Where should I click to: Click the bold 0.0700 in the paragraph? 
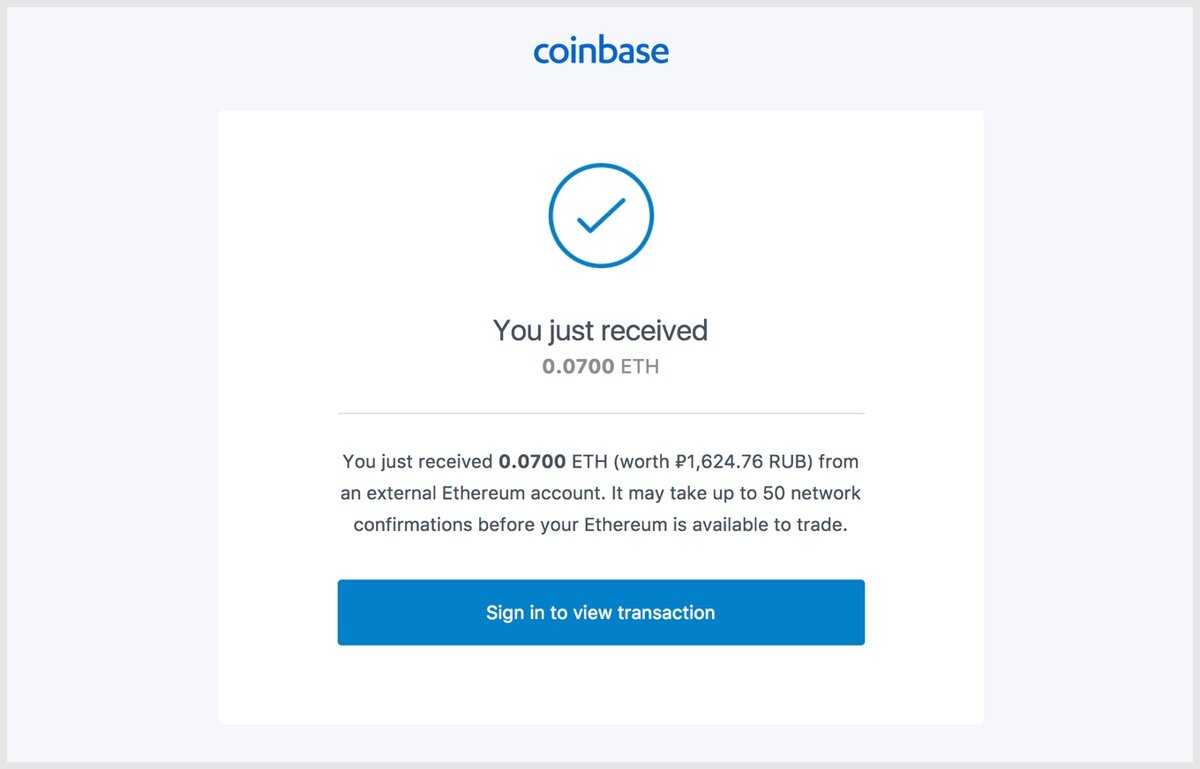[532, 462]
